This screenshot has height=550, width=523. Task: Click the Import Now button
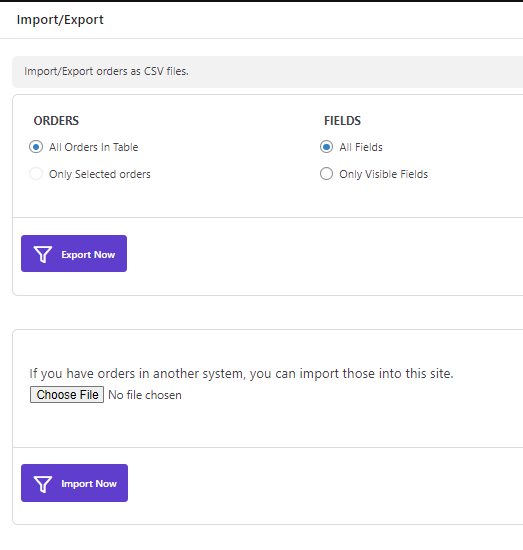pos(74,483)
